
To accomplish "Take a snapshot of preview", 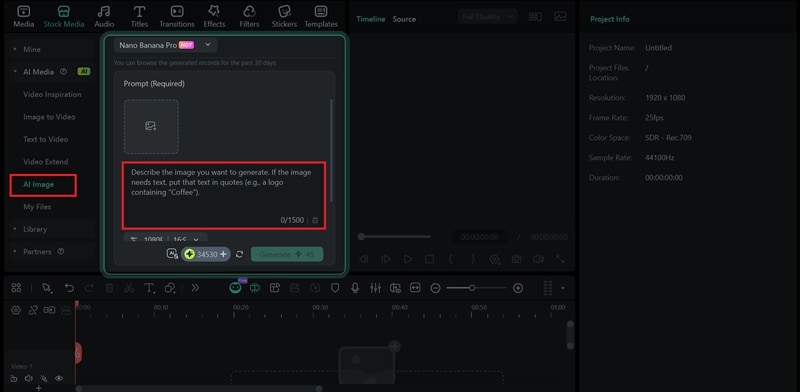I will pos(516,259).
